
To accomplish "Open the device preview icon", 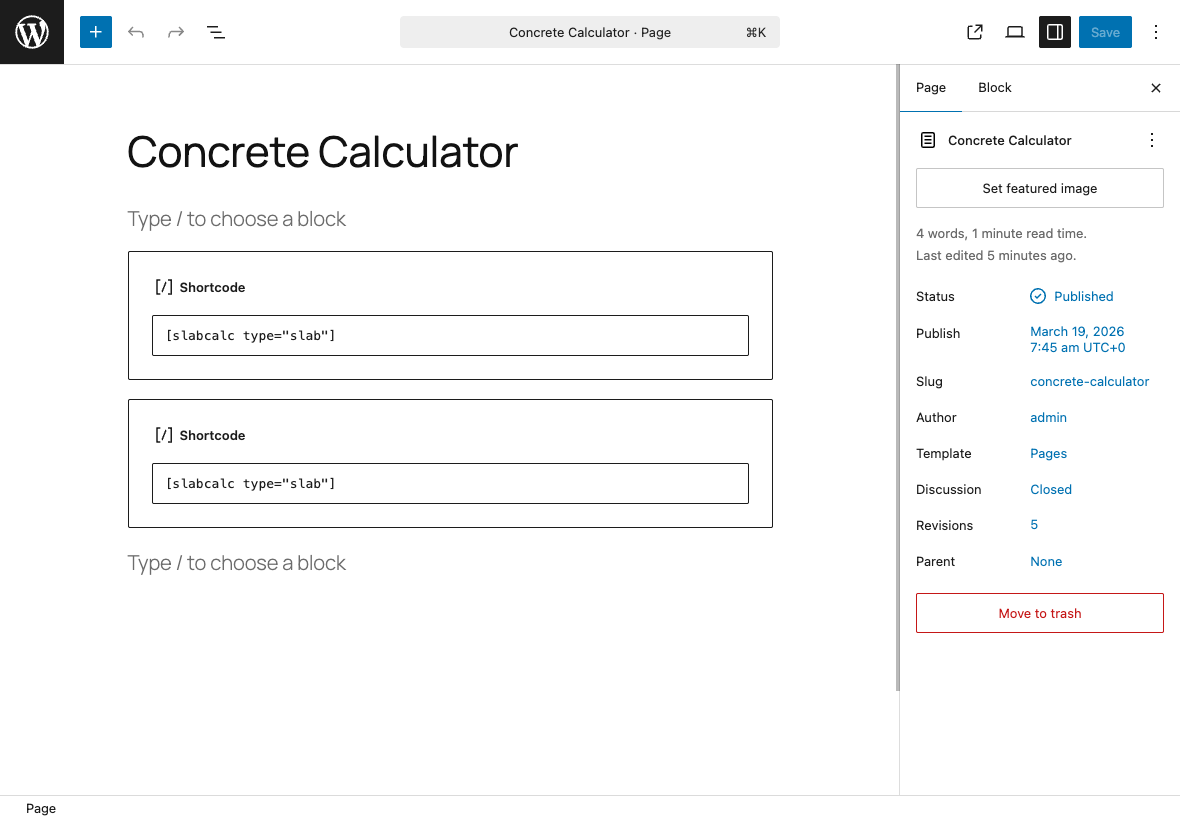I will pyautogui.click(x=1014, y=32).
